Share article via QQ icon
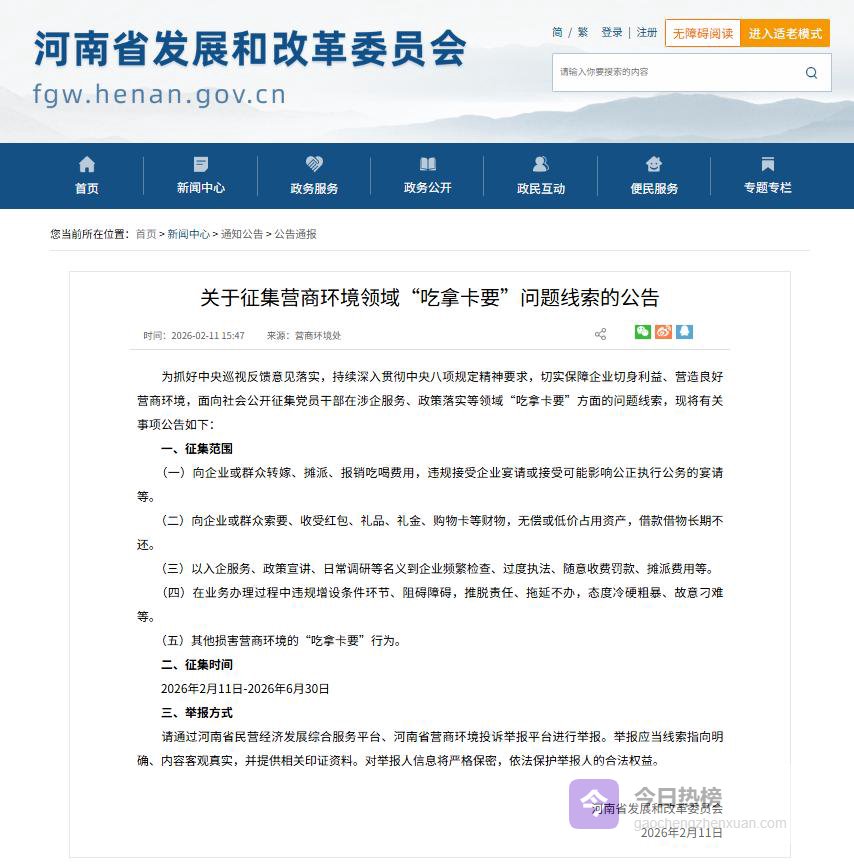The image size is (854, 864). [x=684, y=332]
